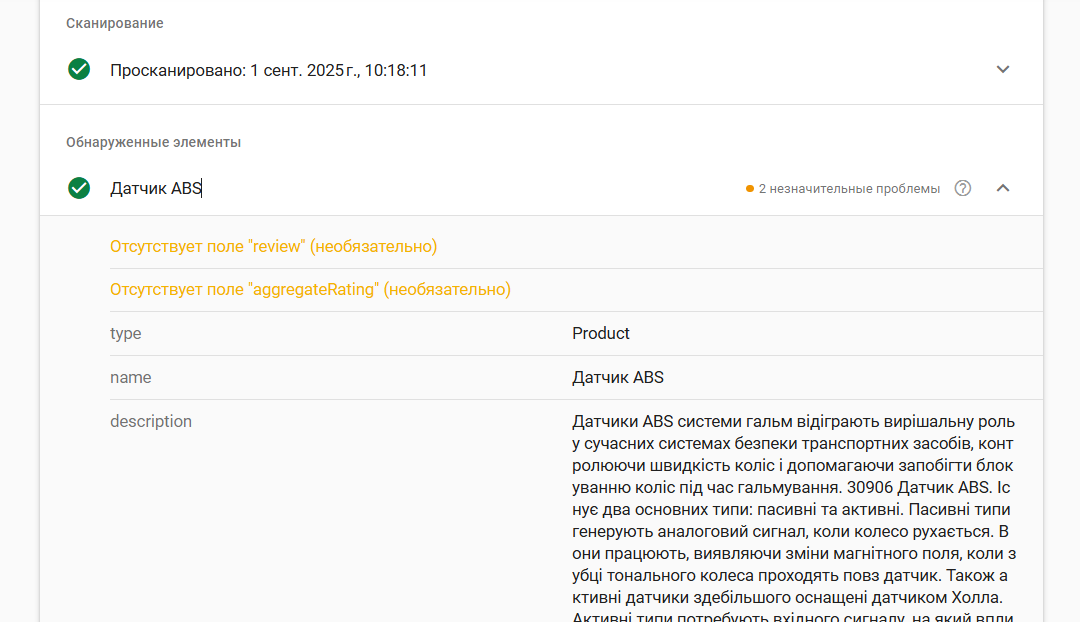Click the Датчик ABS name value
The width and height of the screenshot is (1080, 622).
coord(618,377)
